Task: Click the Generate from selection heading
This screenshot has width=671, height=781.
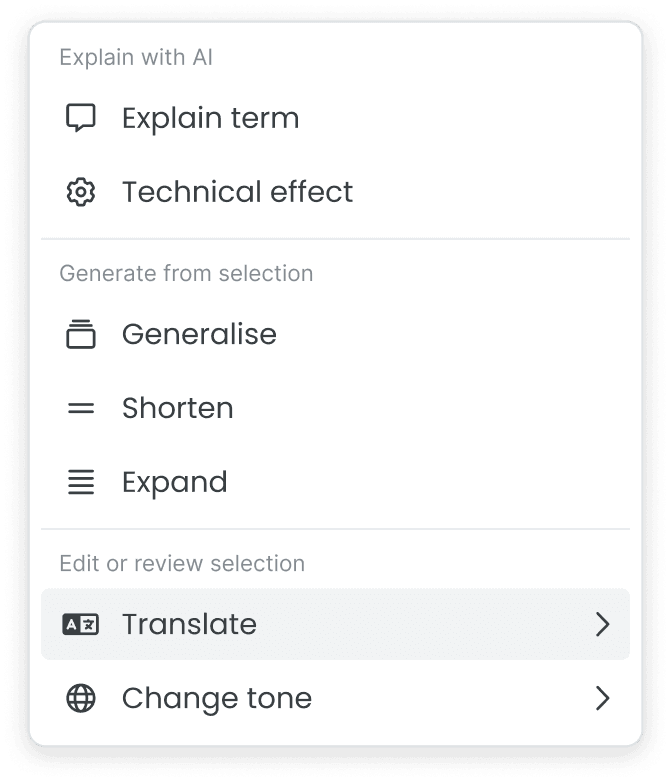Action: (x=186, y=273)
